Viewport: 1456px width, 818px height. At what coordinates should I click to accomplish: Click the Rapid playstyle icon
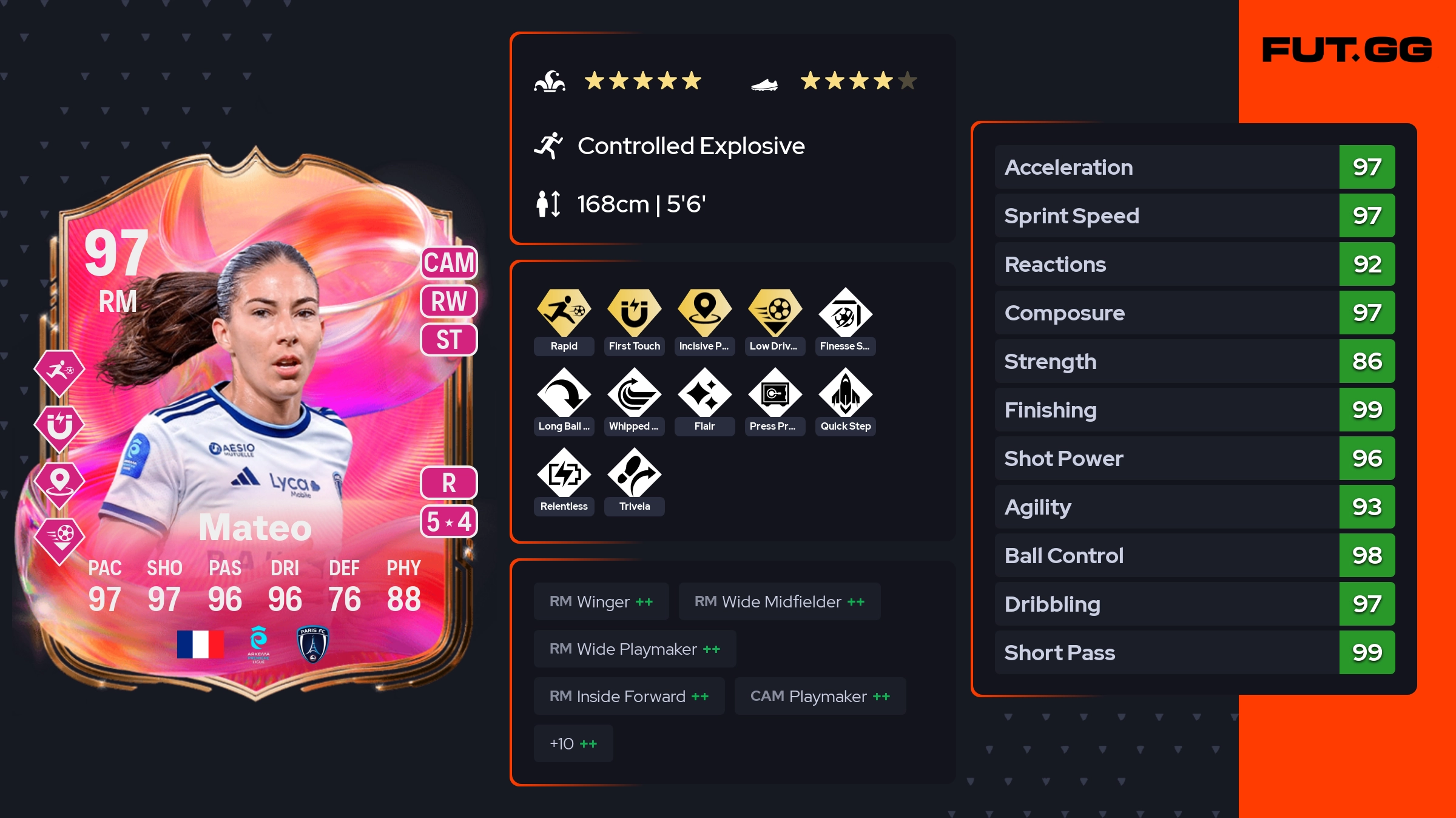(564, 312)
